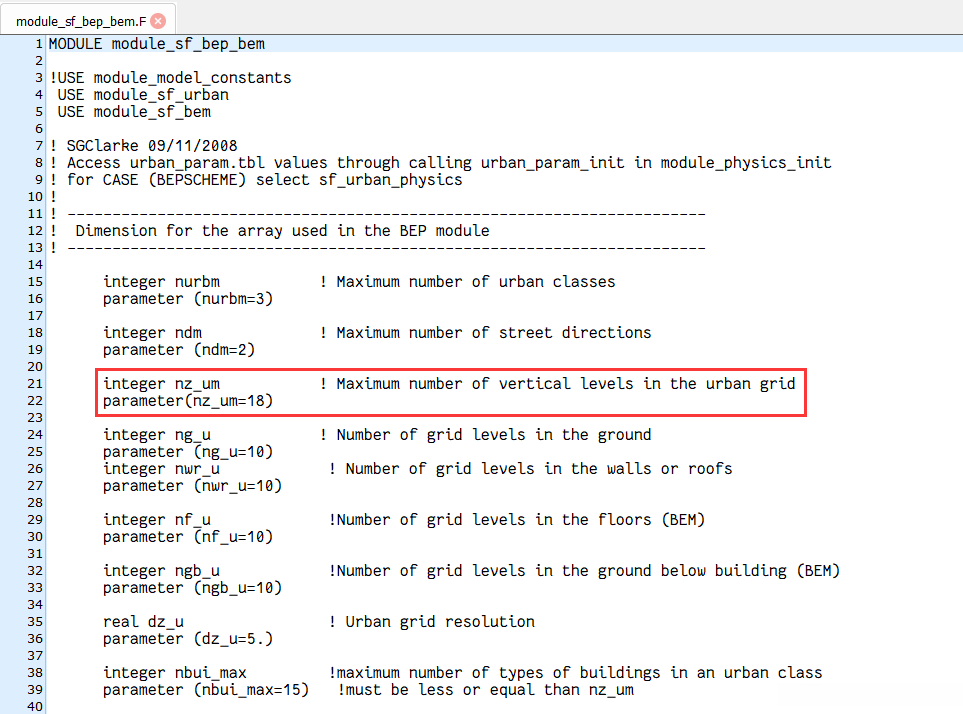
Task: Click 'parameter (ngb_u=10)'
Action: [192, 588]
